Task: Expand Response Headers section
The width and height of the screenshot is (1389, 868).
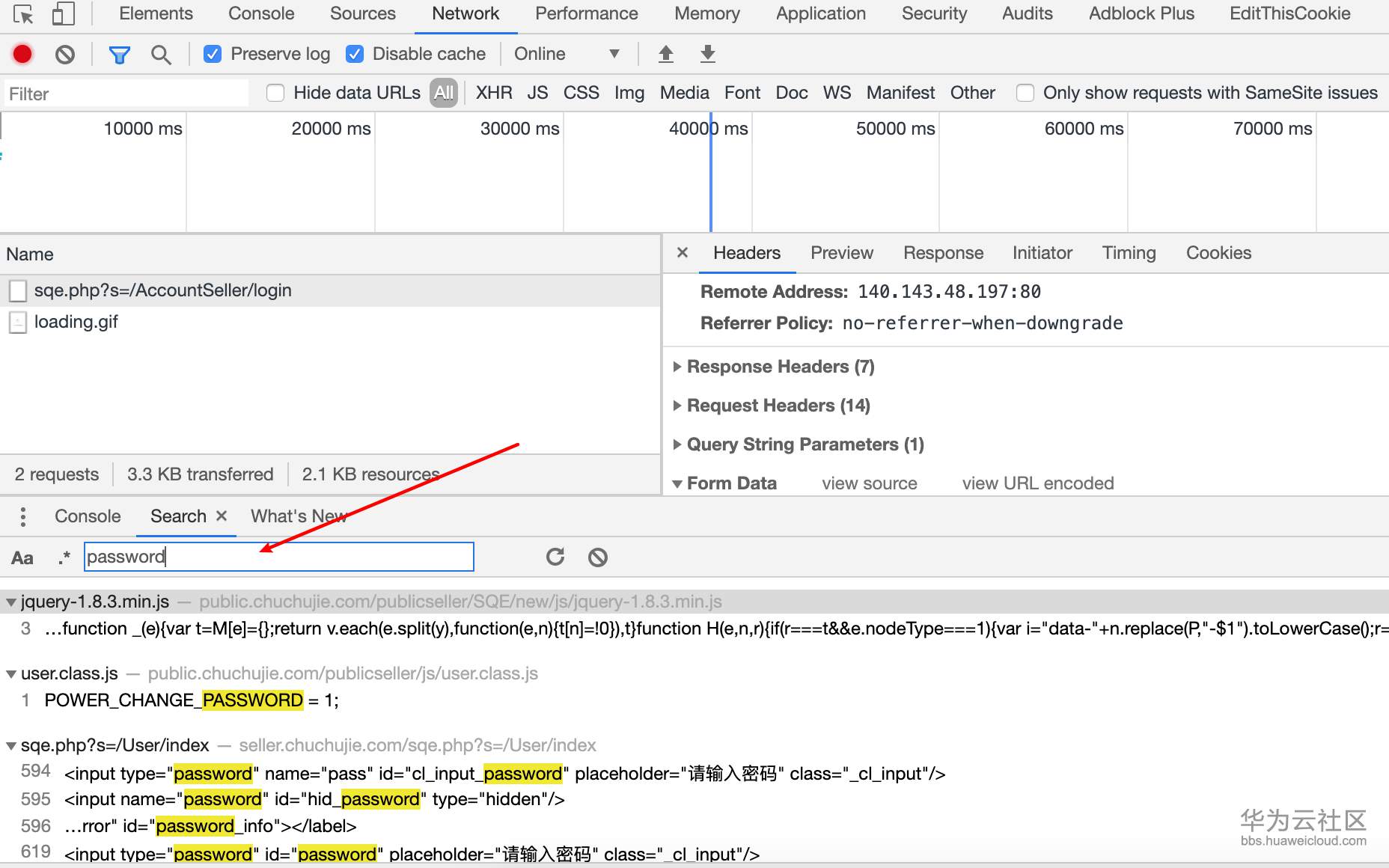Action: tap(677, 367)
